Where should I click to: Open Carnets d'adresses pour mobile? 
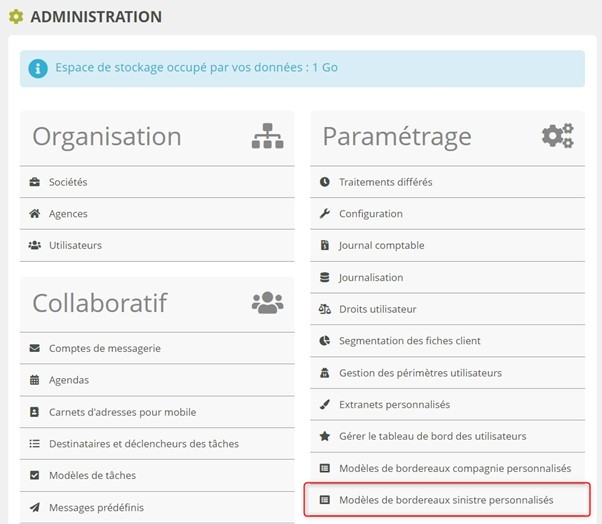pos(122,412)
